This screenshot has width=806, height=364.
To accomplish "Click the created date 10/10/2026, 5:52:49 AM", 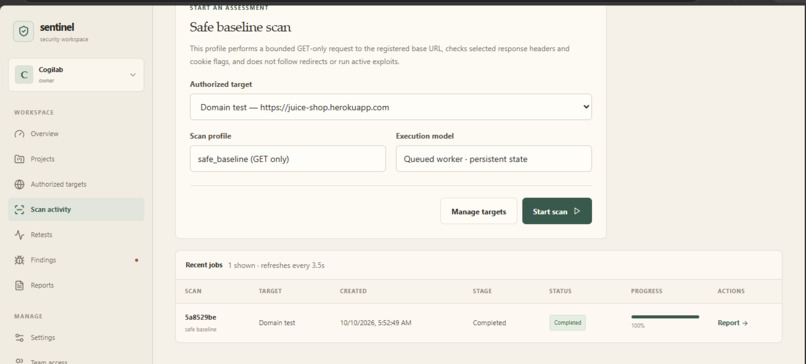I will click(376, 323).
